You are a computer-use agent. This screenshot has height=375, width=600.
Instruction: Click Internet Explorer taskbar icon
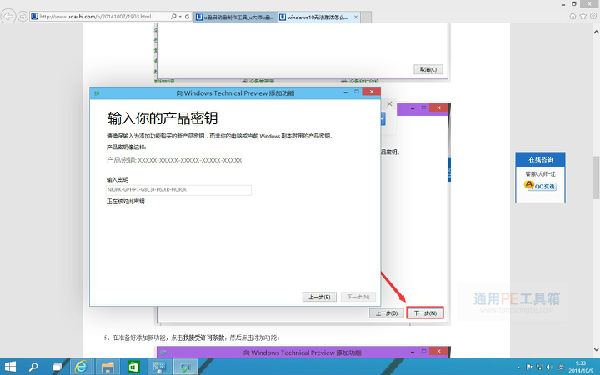tap(81, 367)
